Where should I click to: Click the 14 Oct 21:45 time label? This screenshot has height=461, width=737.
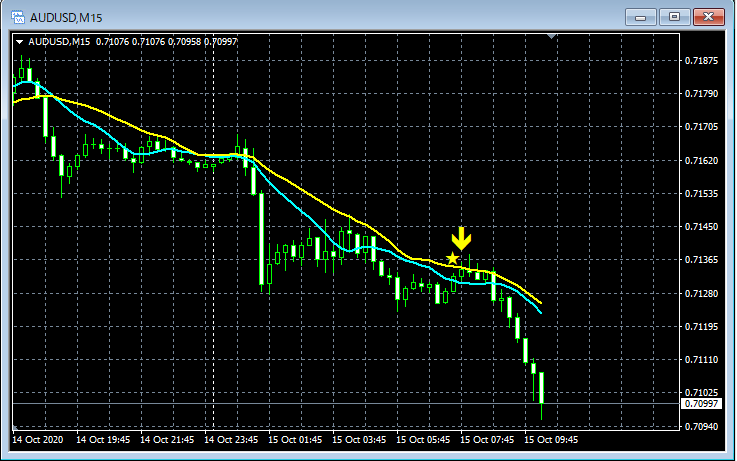[x=167, y=440]
